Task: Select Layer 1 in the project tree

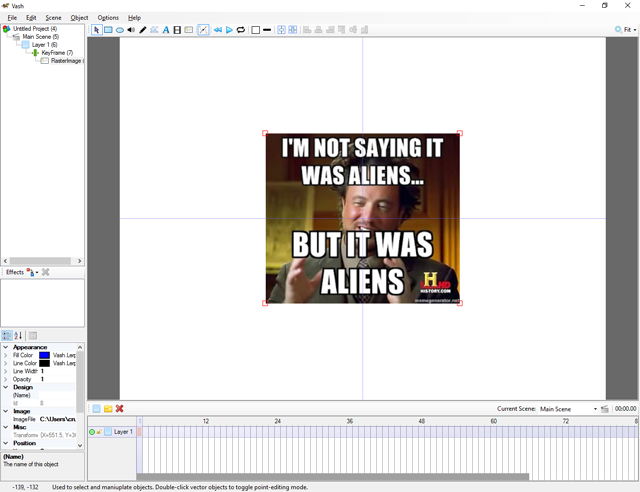Action: pyautogui.click(x=44, y=45)
